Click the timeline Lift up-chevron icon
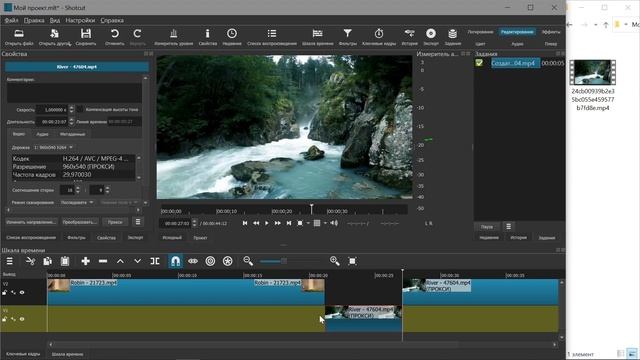The height and width of the screenshot is (360, 640). click(x=120, y=261)
